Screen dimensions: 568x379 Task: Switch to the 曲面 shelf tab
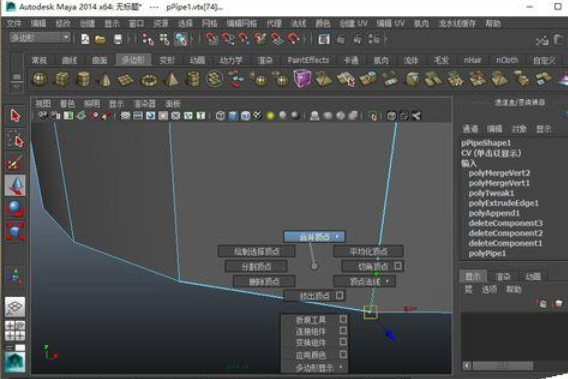(x=99, y=60)
